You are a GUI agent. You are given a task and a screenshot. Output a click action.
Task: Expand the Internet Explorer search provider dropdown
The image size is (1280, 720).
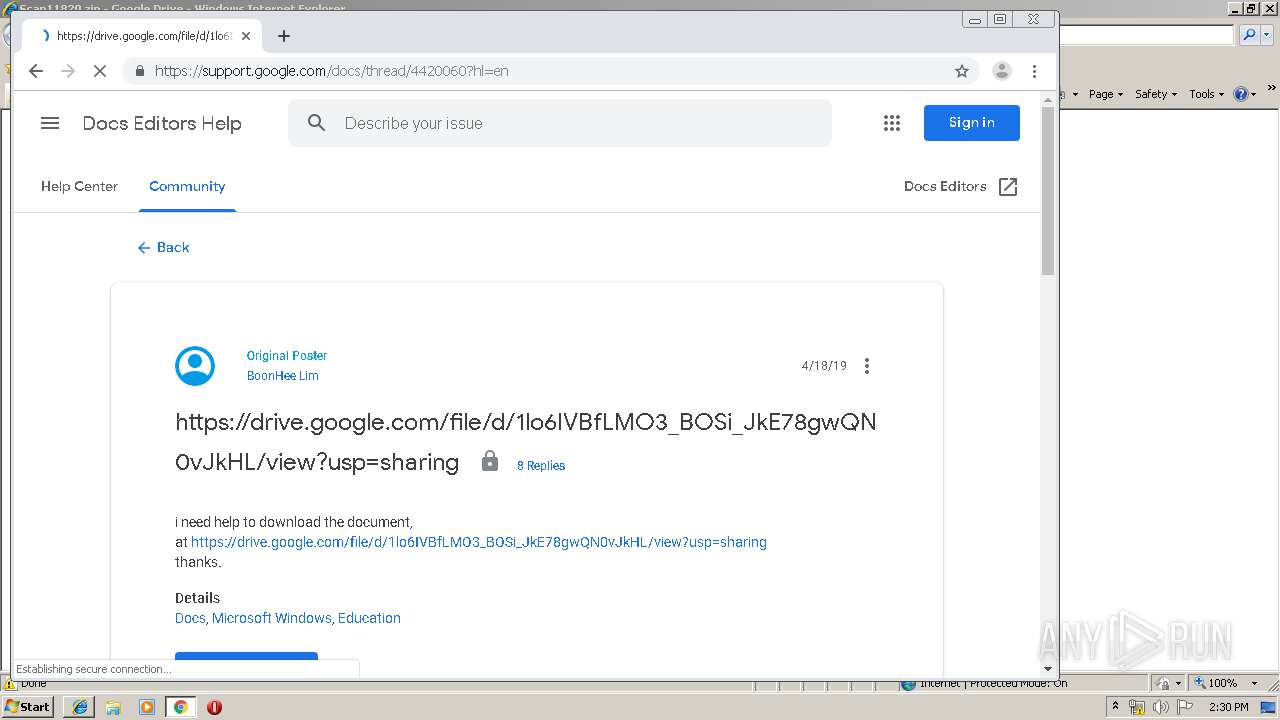1265,35
